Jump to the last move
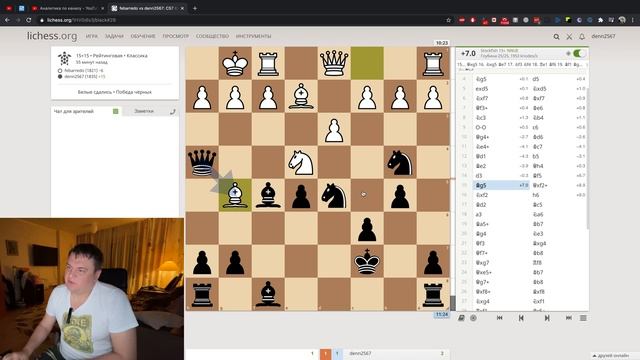This screenshot has height=360, width=640. click(569, 318)
